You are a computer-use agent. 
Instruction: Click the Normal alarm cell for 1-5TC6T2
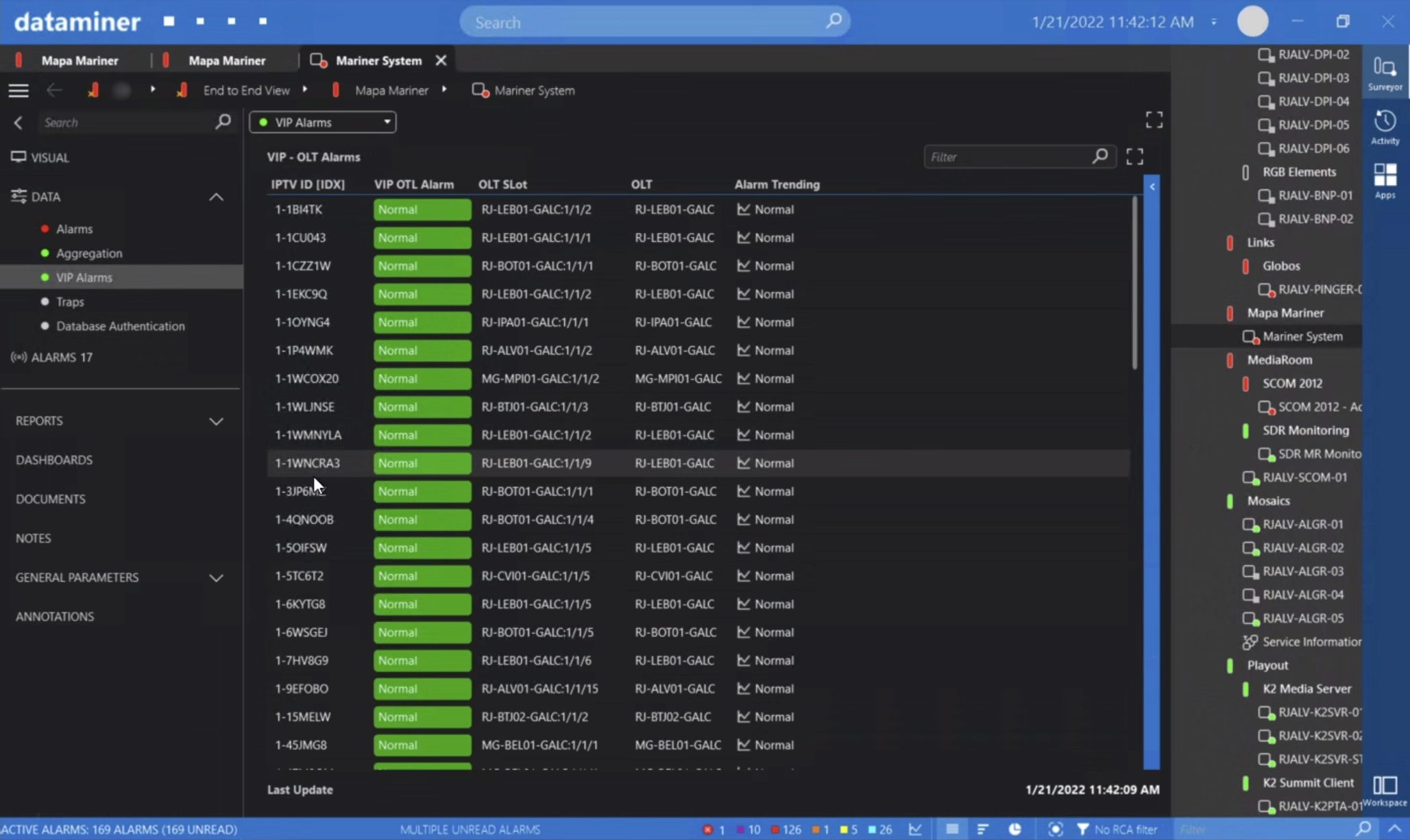point(422,576)
